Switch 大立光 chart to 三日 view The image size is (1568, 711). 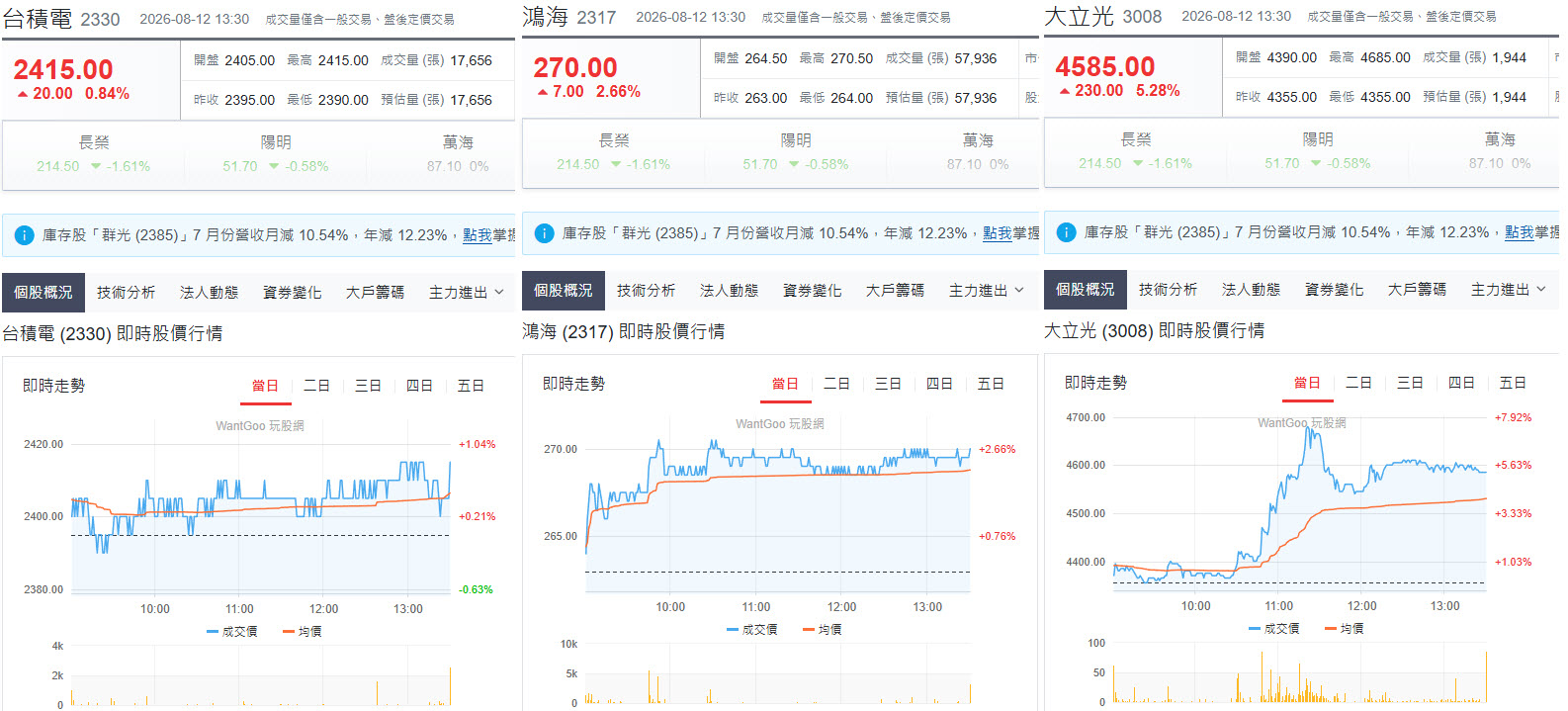tap(1410, 383)
